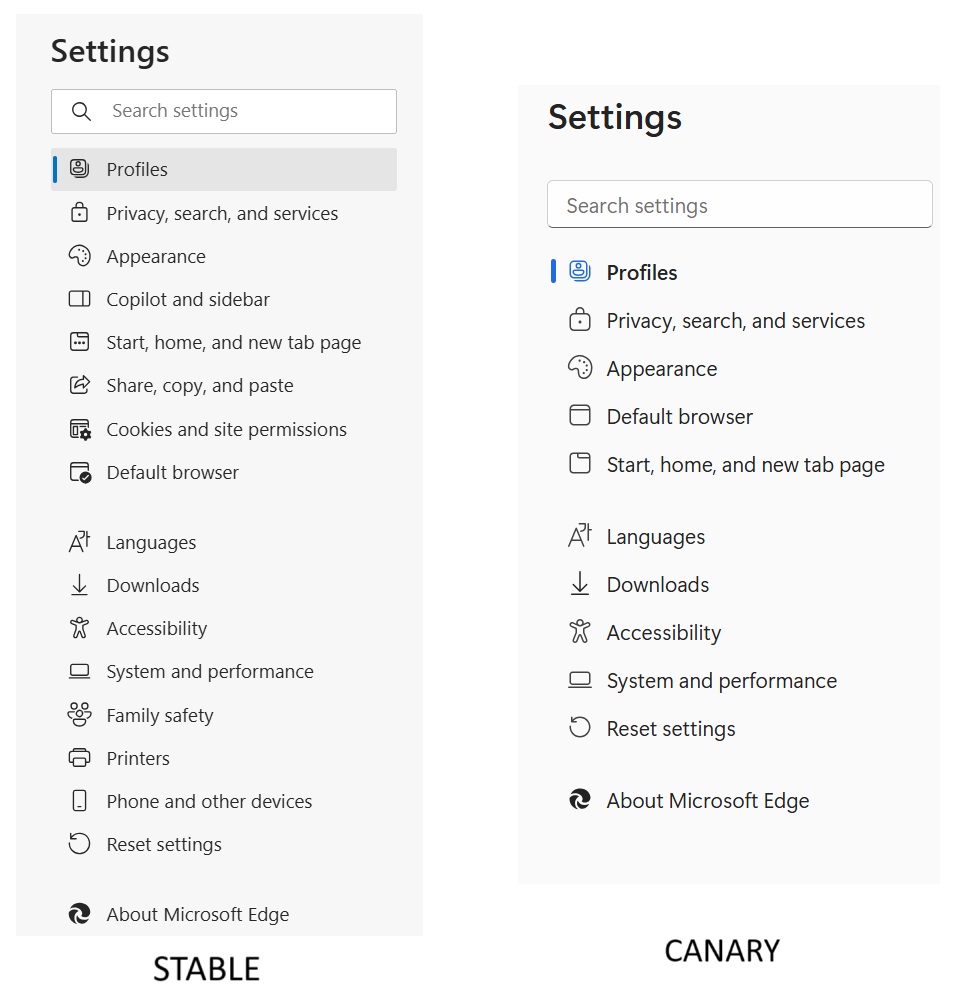This screenshot has height=1001, width=959.
Task: Click the Printers icon in STABLE
Action: [80, 758]
